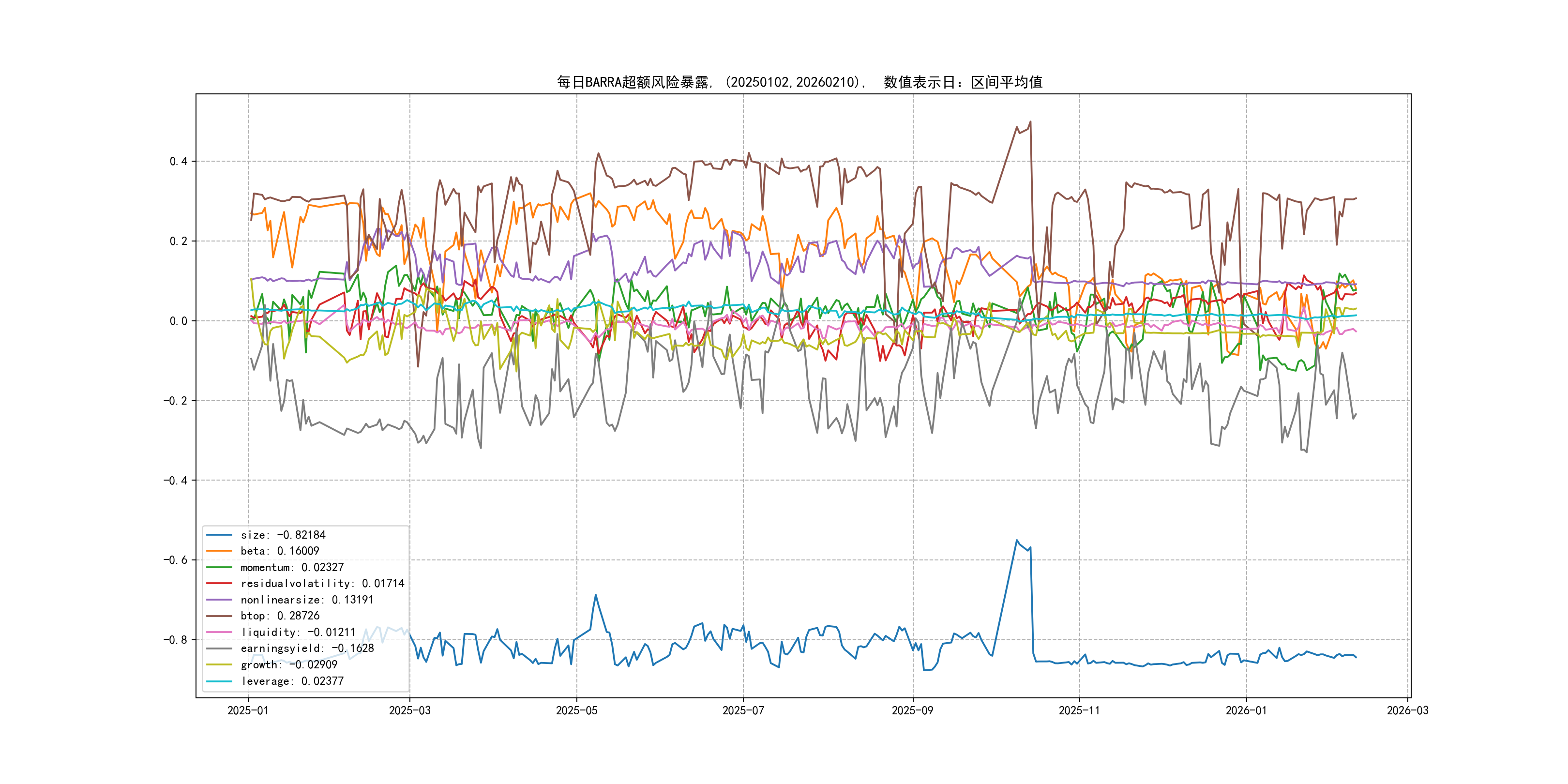Click the 'earningsyield: -0.1628' legend text
This screenshot has width=1568, height=784.
[x=307, y=648]
